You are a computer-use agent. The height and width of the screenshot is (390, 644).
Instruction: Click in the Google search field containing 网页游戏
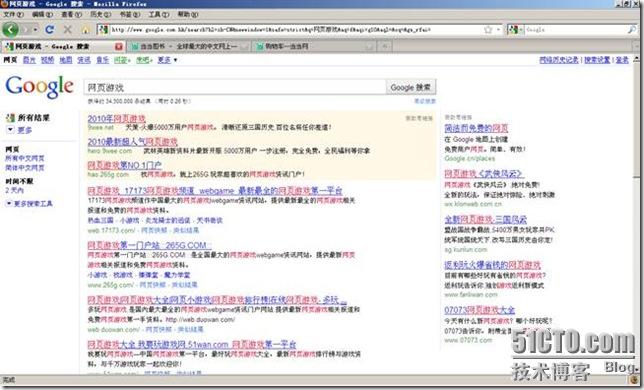(235, 87)
